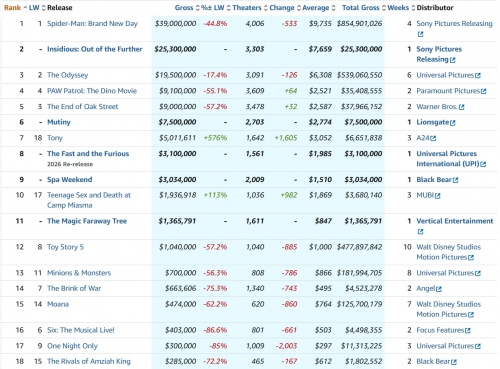Click the Toy Story 5 title link
500x369 pixels.
(65, 247)
